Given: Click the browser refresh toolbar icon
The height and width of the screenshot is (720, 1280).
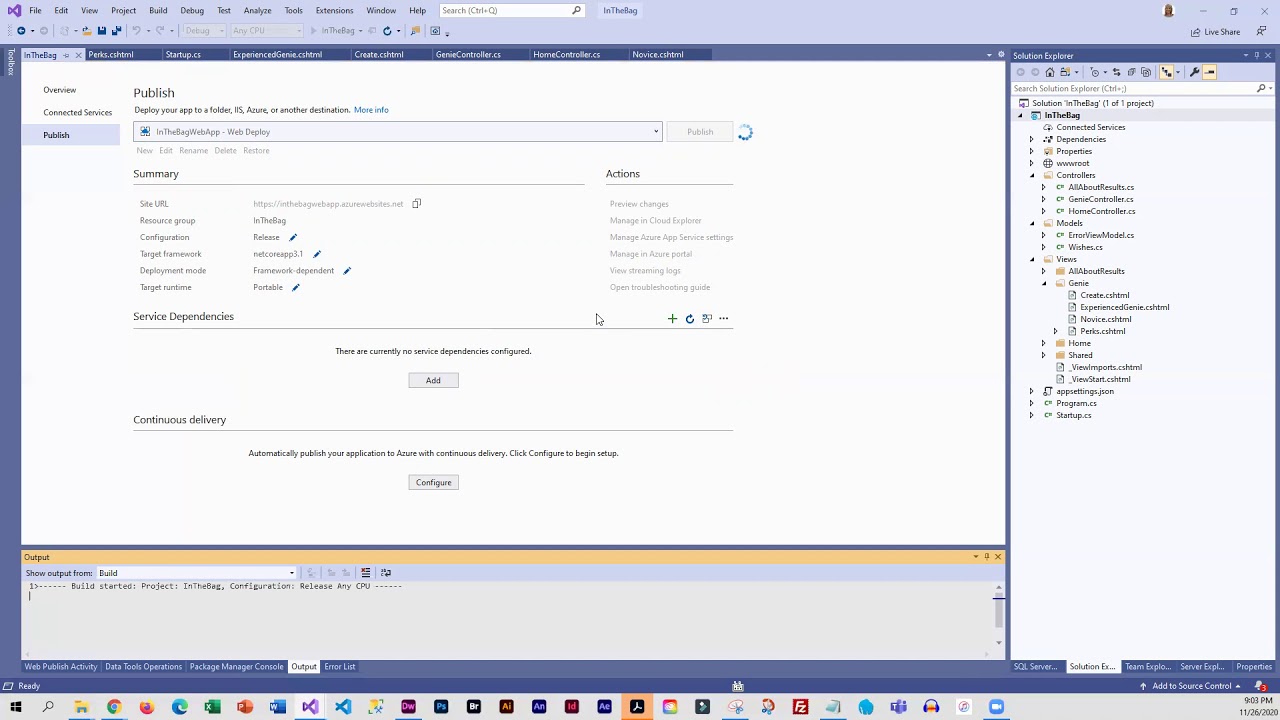Looking at the screenshot, I should point(387,31).
